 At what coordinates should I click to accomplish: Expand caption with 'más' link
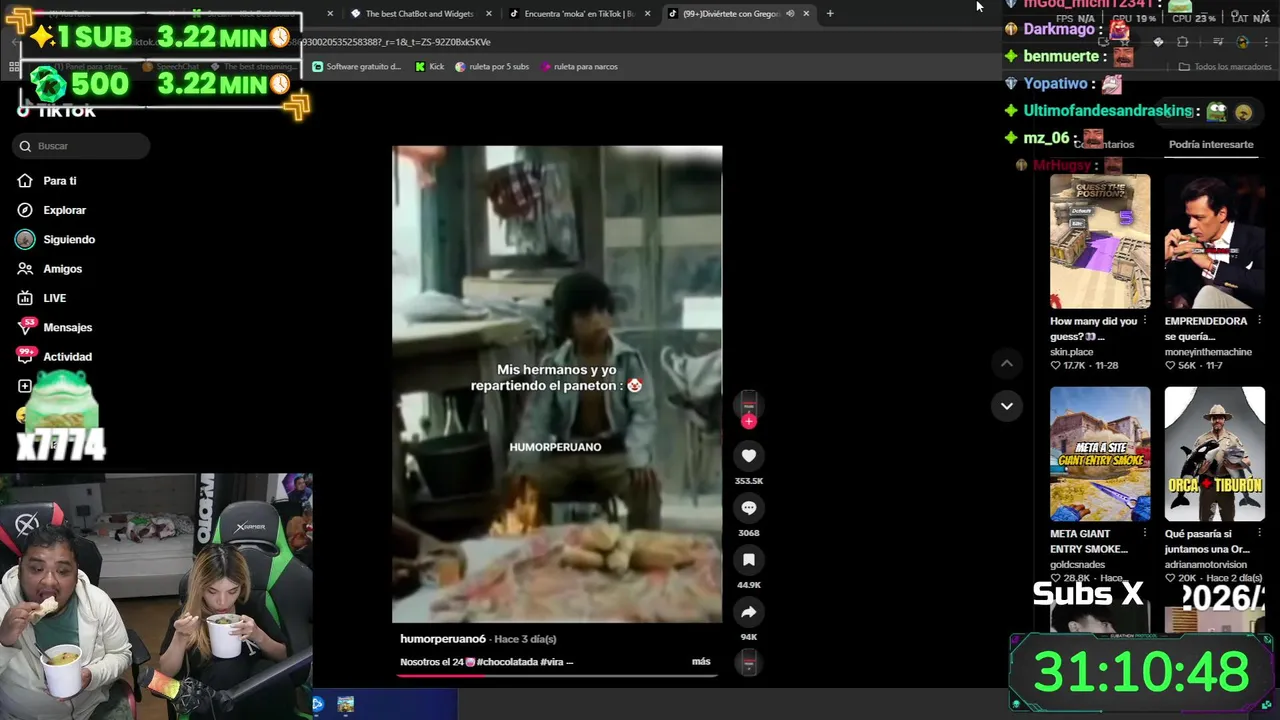(x=701, y=661)
